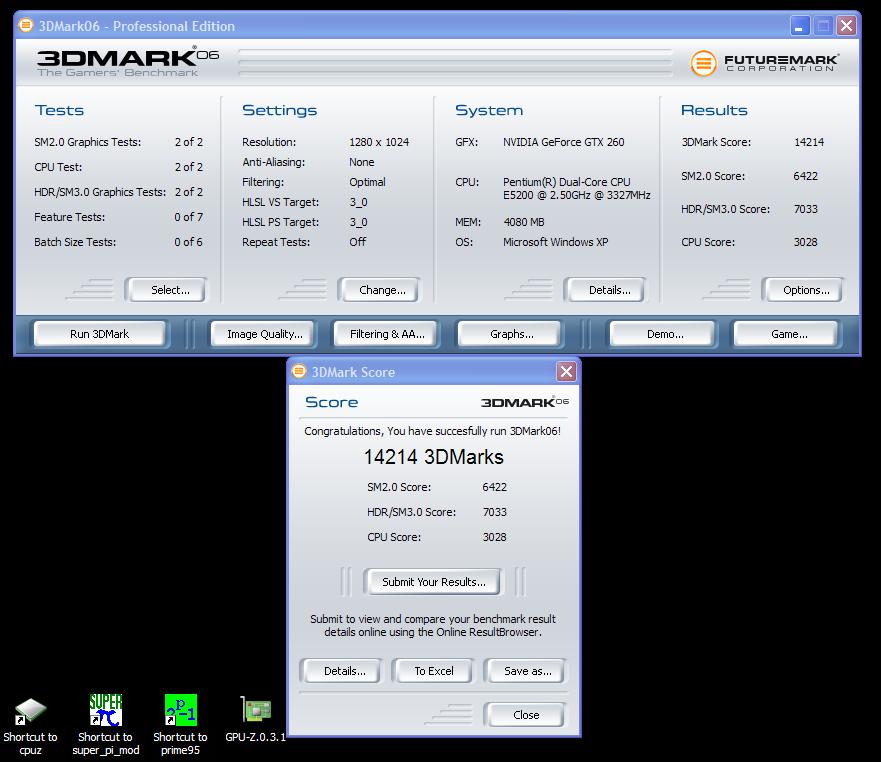Screen dimensions: 881x762
Task: Launch the Game... button
Action: point(789,334)
